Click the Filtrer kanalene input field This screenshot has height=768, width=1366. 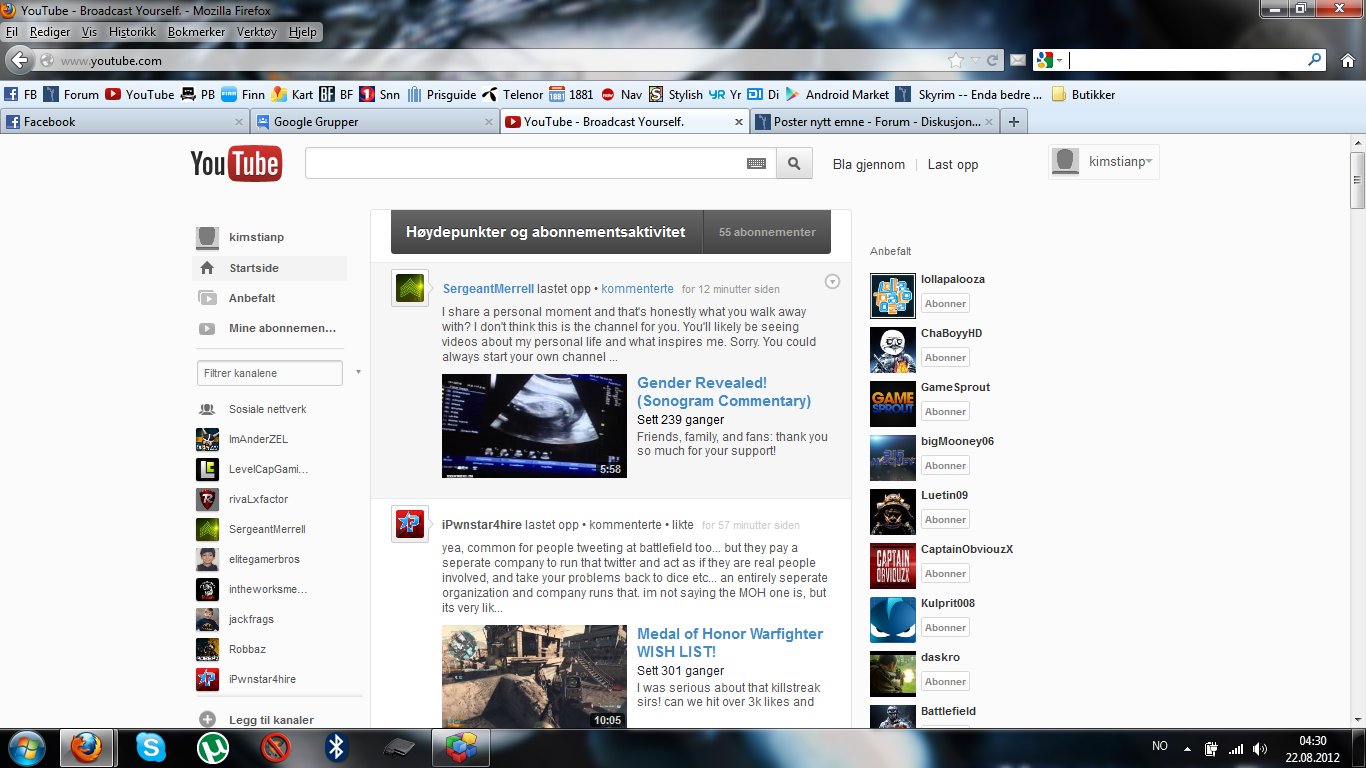point(270,373)
